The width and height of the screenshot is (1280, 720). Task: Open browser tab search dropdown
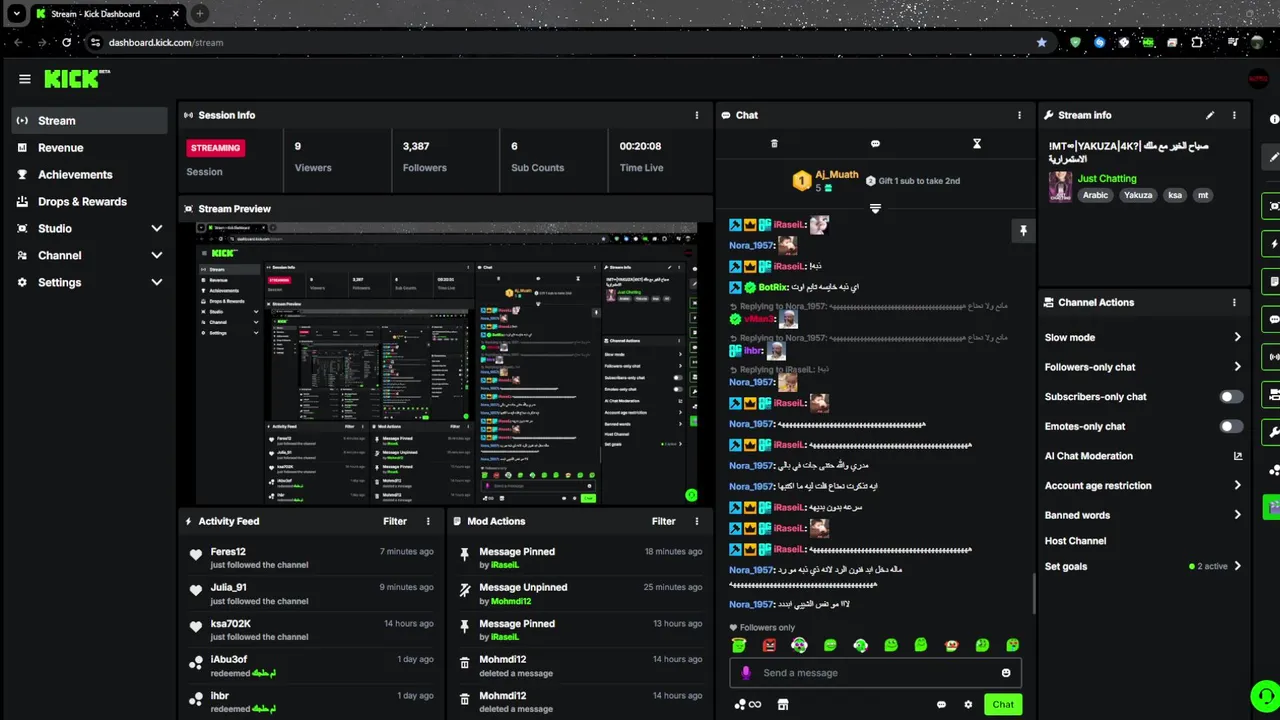[x=16, y=14]
